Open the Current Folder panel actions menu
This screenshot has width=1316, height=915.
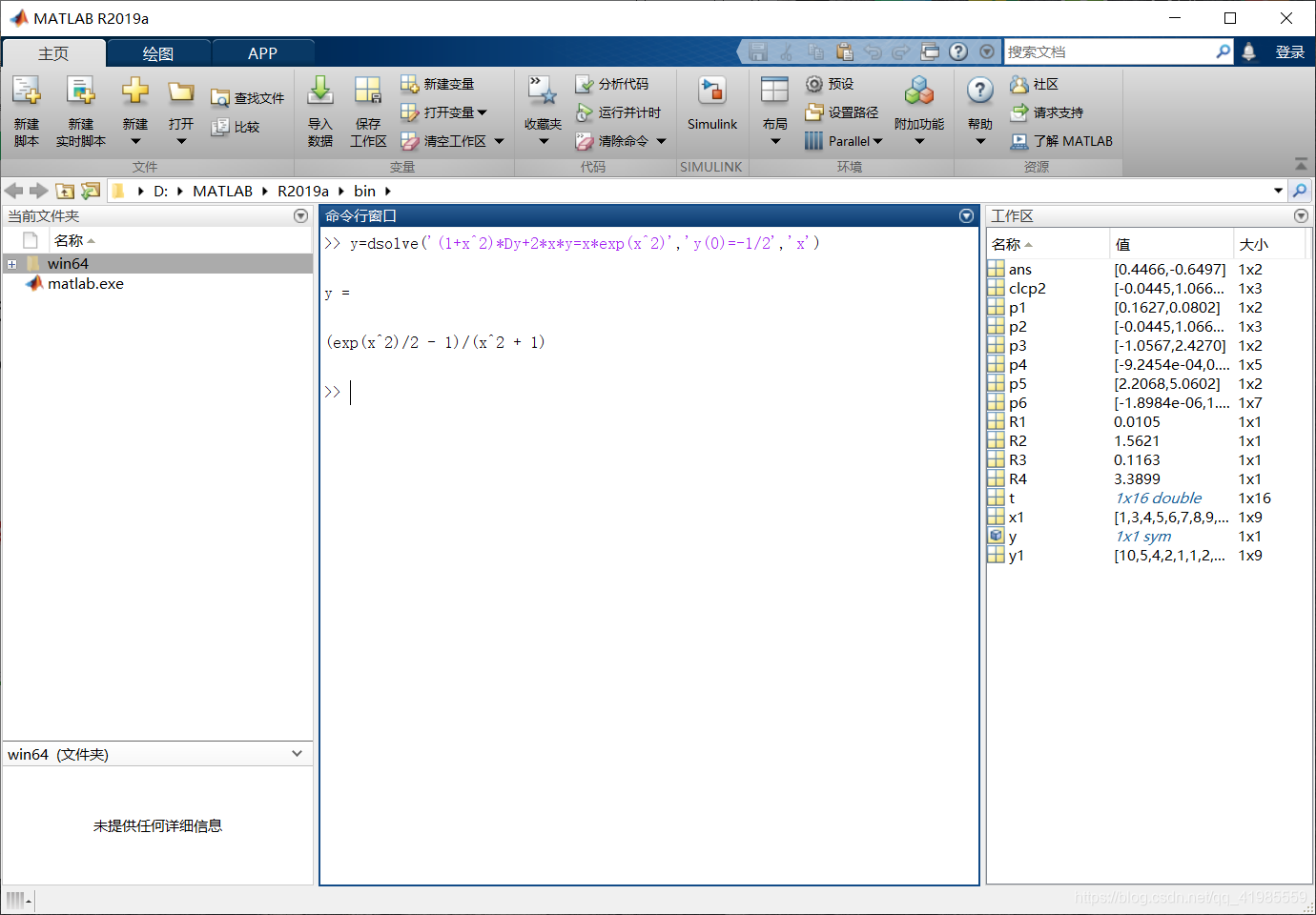(x=301, y=216)
